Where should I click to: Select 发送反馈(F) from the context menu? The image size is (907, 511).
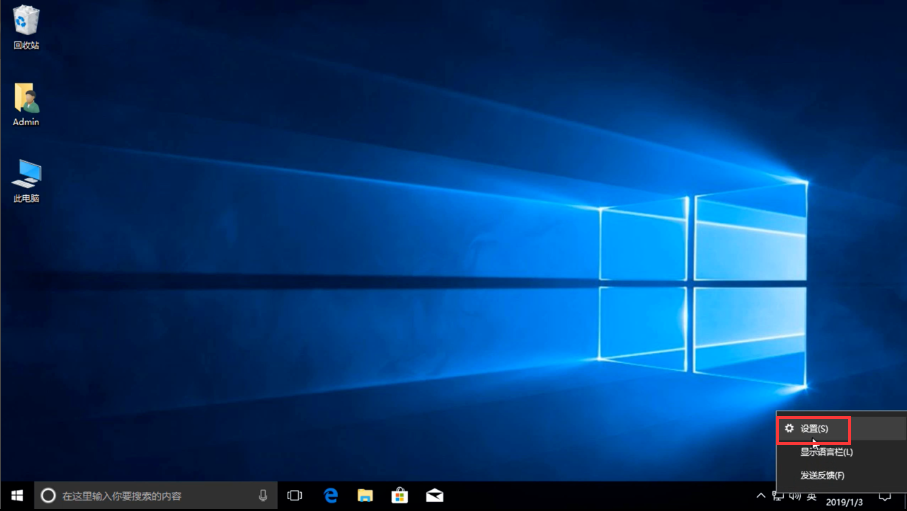coord(822,475)
